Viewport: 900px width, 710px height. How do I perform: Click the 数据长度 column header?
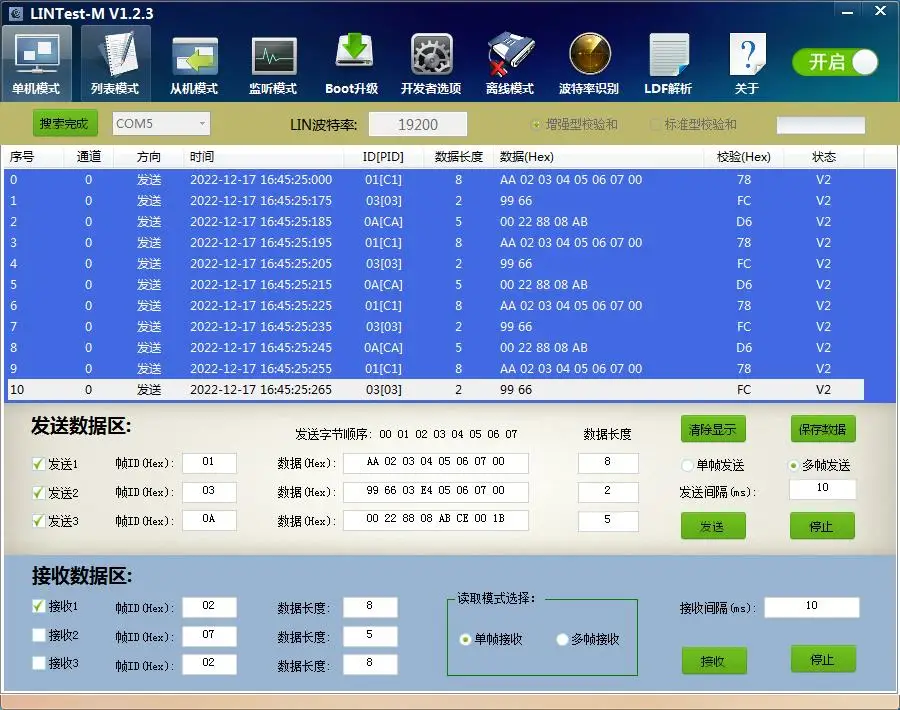(x=459, y=157)
